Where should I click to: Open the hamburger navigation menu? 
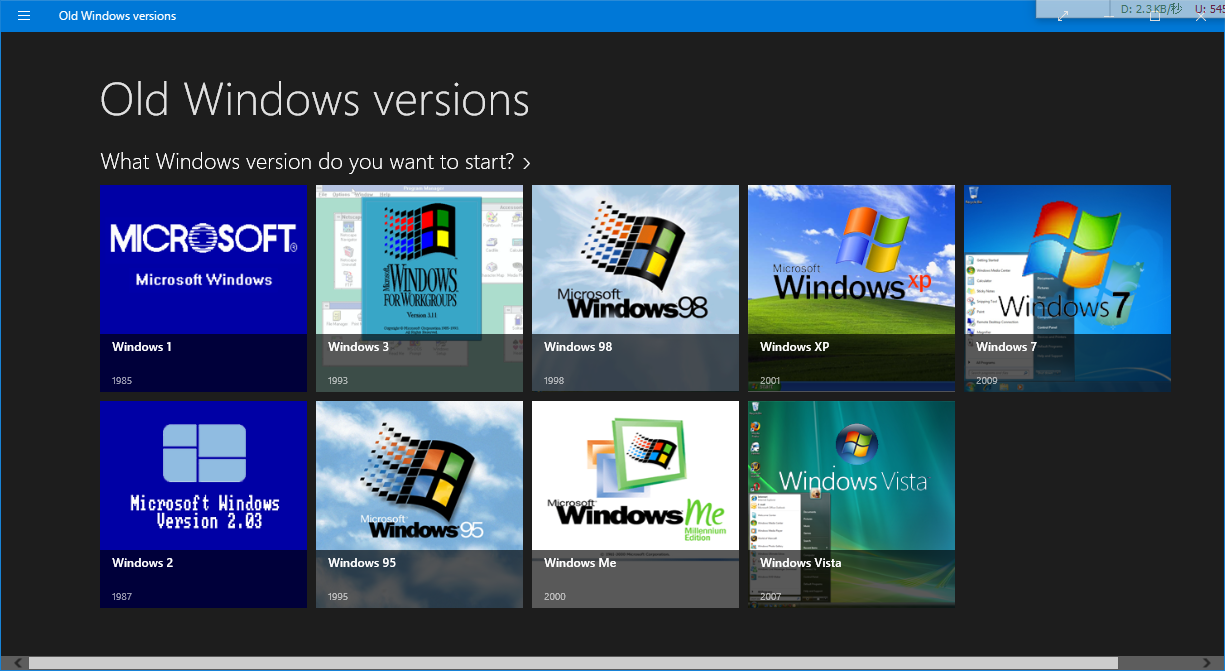point(24,16)
